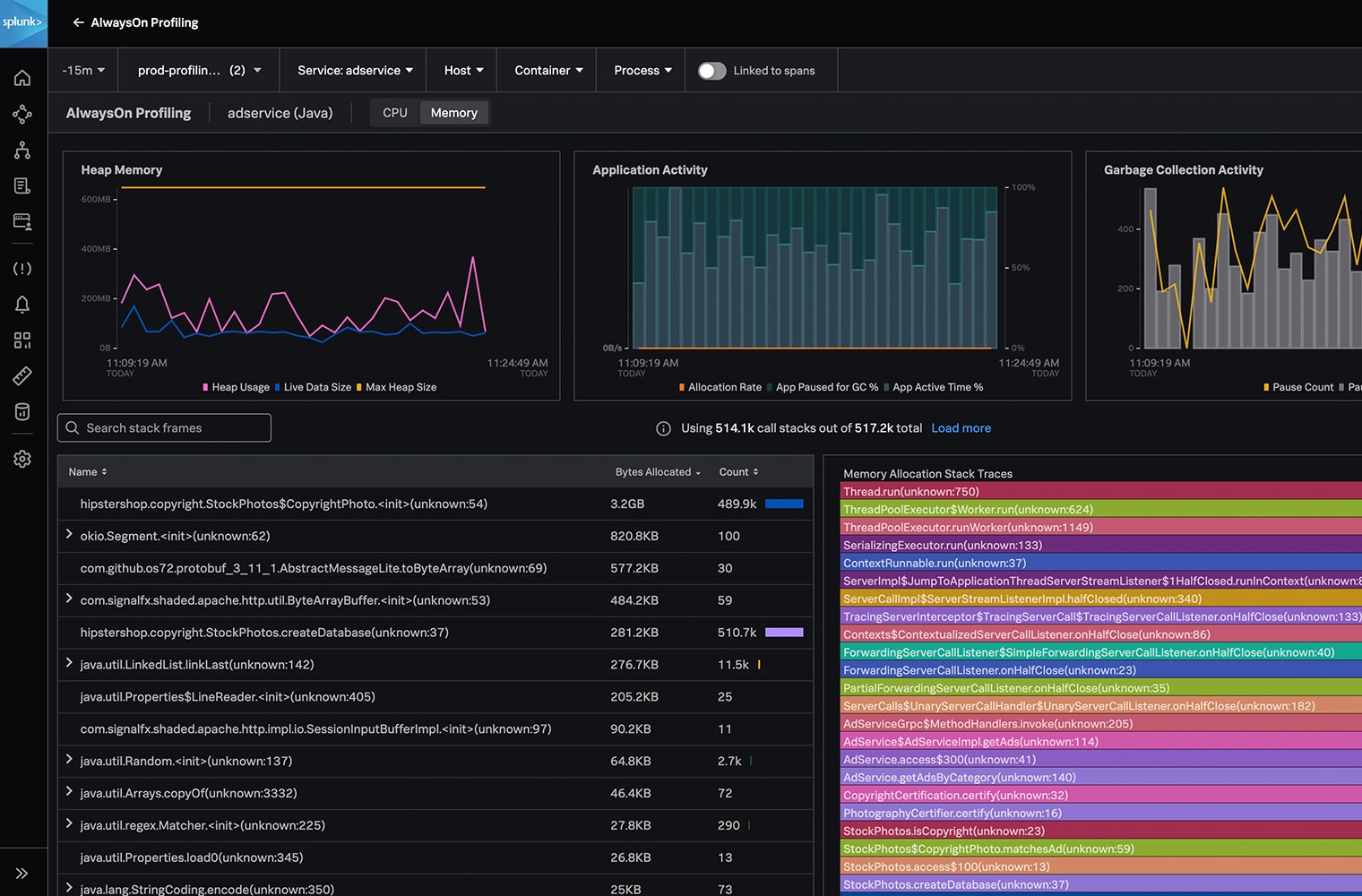
Task: Select the AdService.getAdsByCategory flame bar
Action: 1101,777
